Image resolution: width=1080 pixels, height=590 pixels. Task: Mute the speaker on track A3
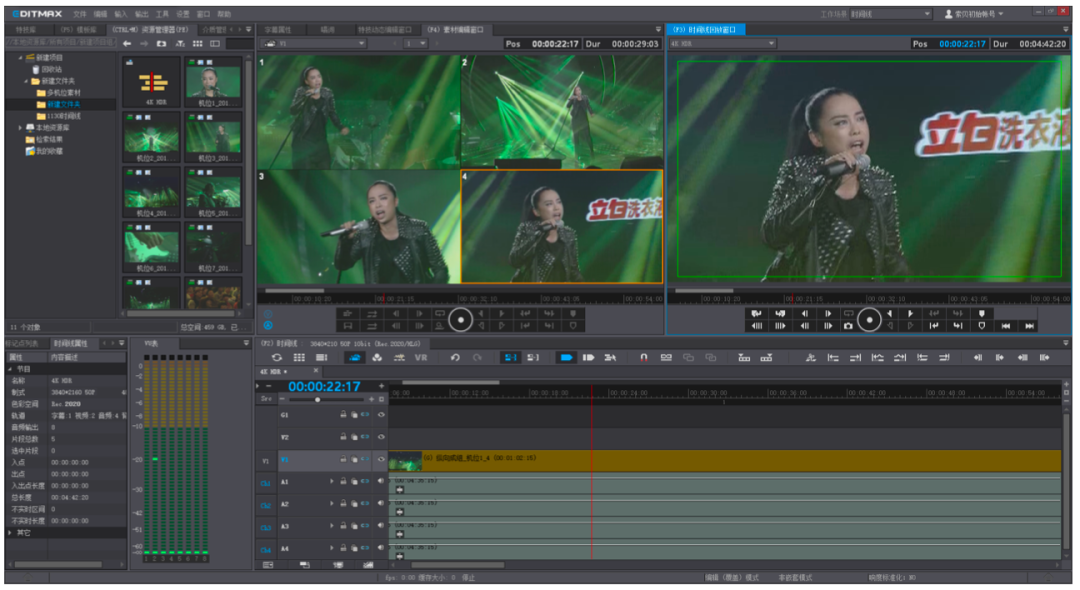(381, 525)
